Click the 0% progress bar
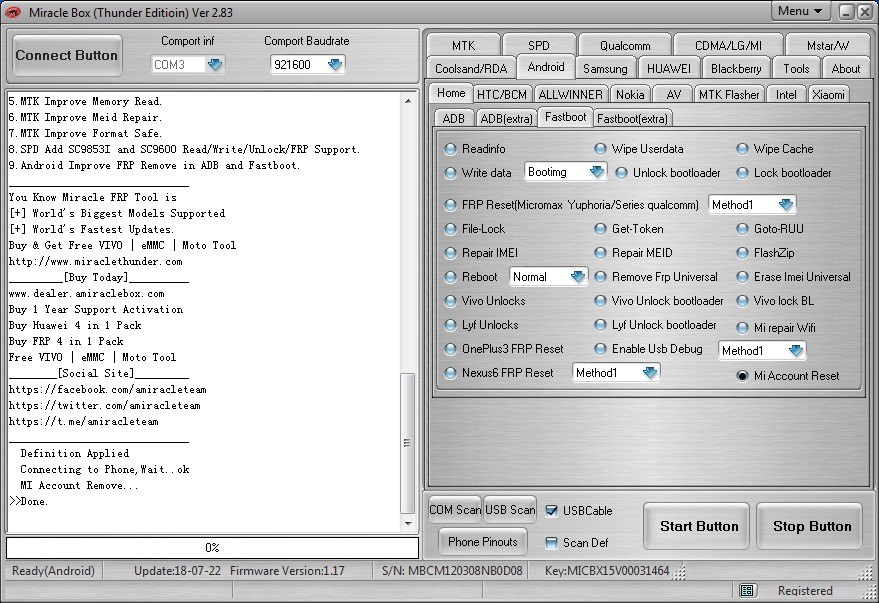The image size is (879, 603). pos(212,548)
